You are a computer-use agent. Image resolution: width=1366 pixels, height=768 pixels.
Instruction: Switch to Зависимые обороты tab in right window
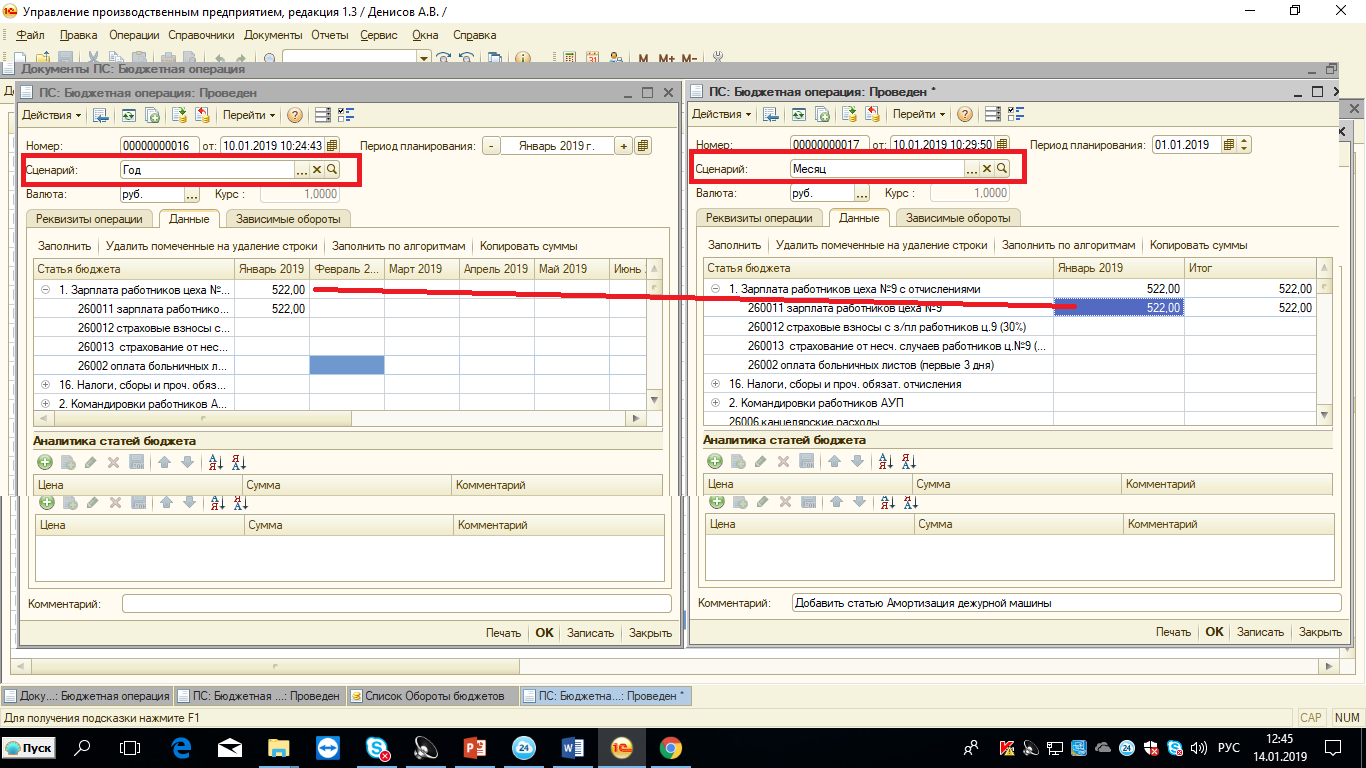coord(958,218)
